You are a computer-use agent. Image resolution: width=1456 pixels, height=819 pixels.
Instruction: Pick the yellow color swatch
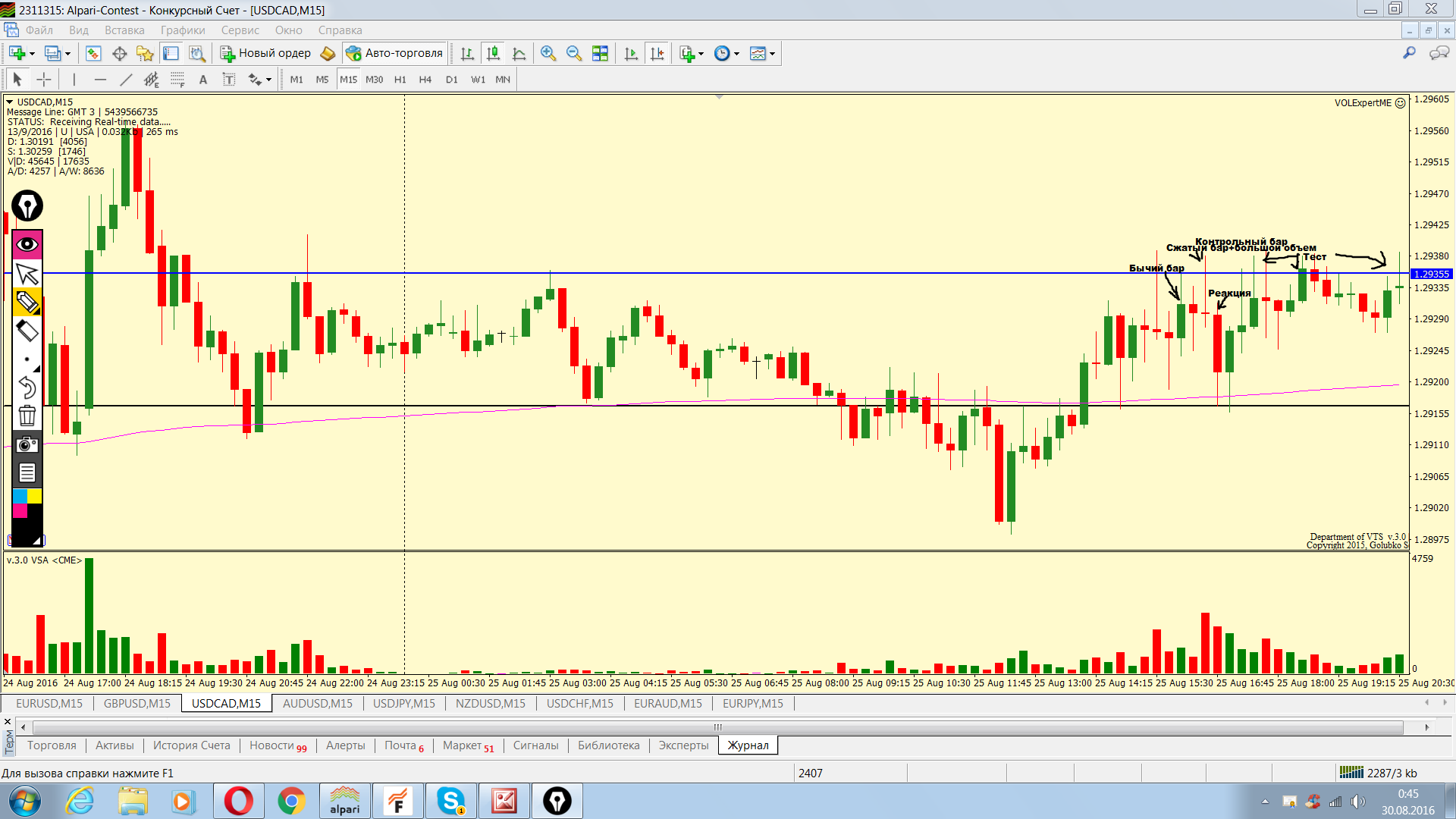click(35, 496)
